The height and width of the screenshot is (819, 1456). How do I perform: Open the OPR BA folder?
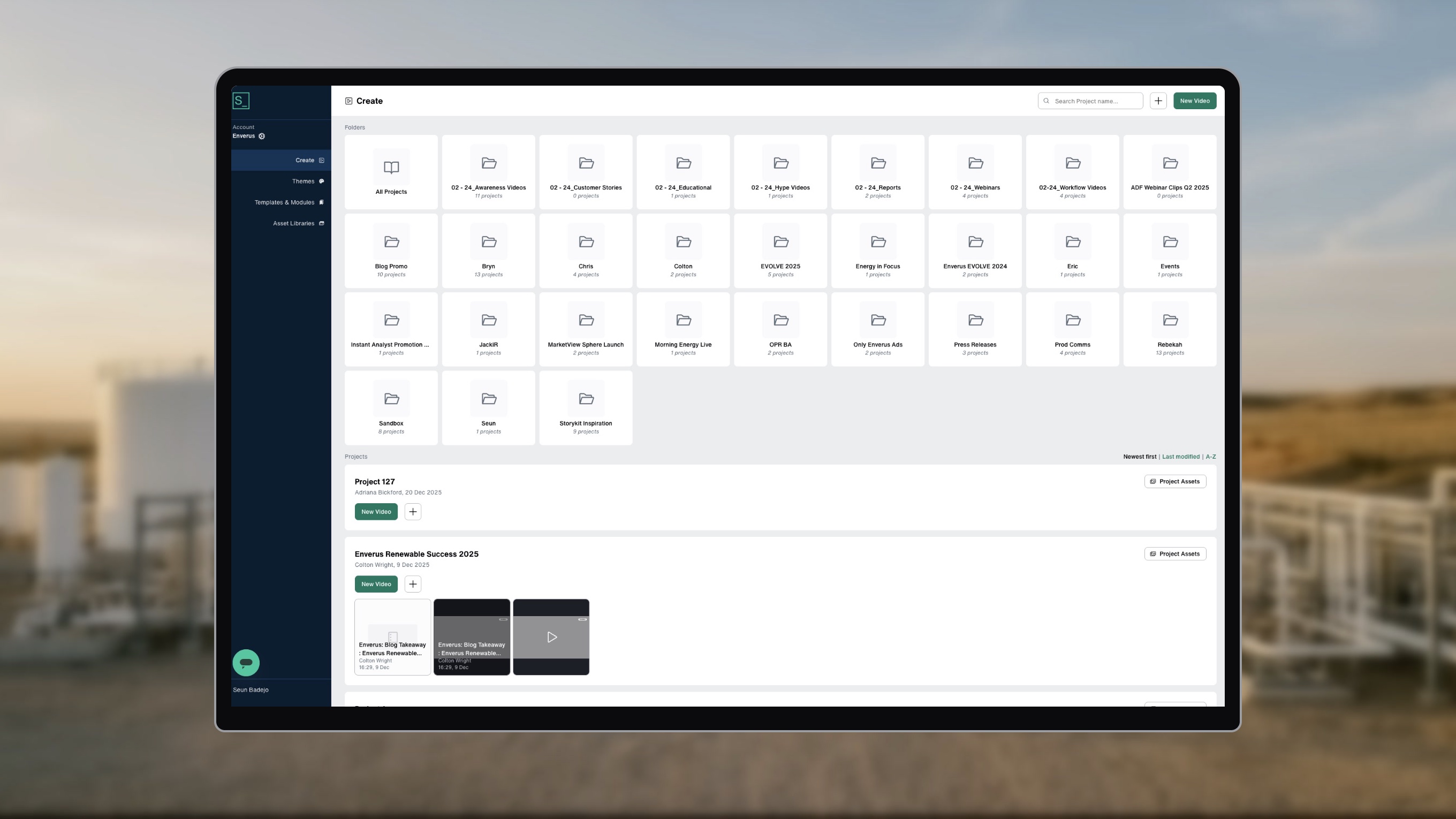[780, 329]
